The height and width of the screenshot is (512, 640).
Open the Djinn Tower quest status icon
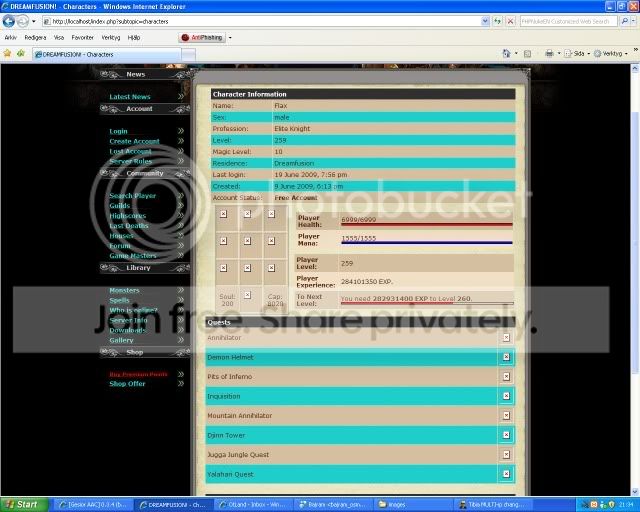(x=506, y=435)
